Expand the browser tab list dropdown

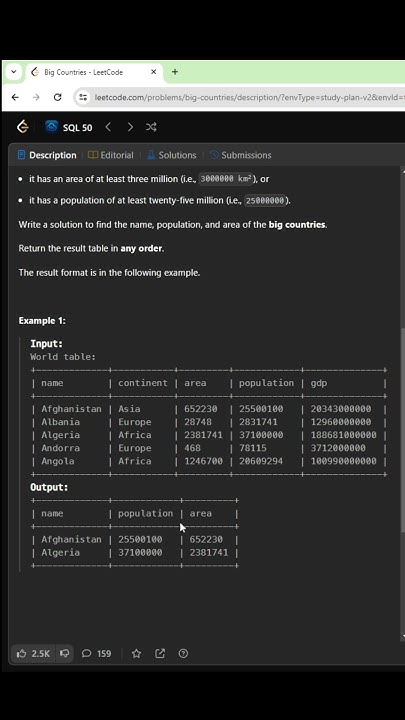click(14, 72)
